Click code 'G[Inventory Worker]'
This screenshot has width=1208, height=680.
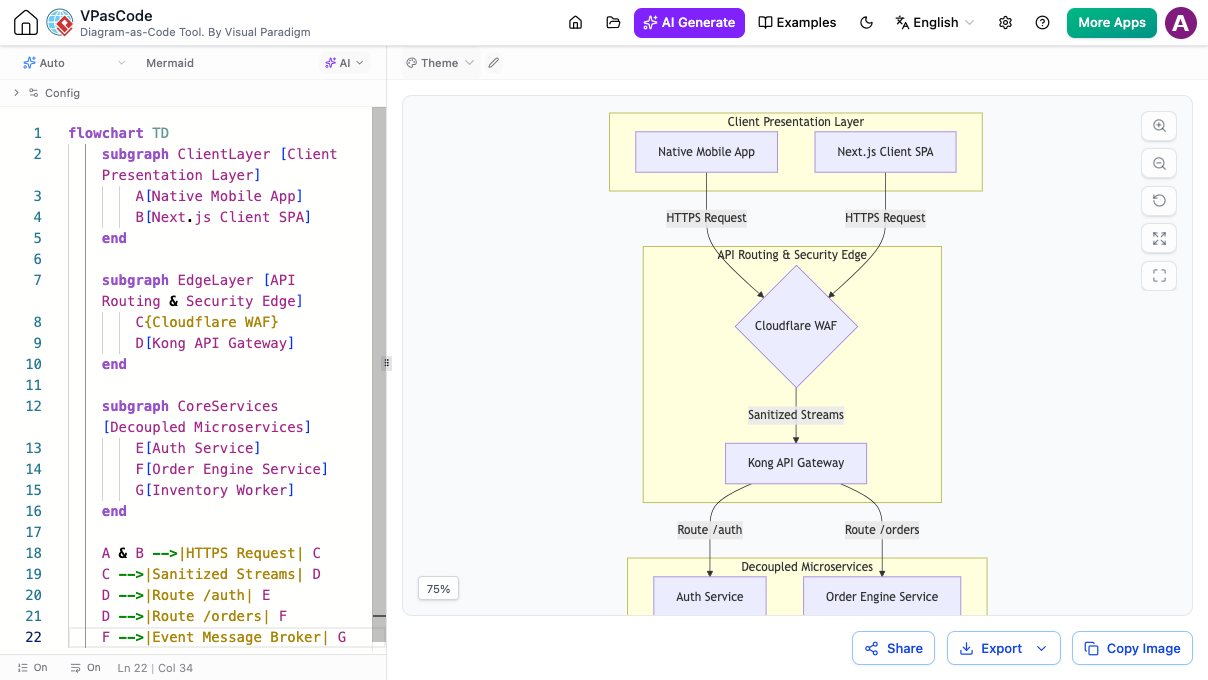tap(215, 490)
